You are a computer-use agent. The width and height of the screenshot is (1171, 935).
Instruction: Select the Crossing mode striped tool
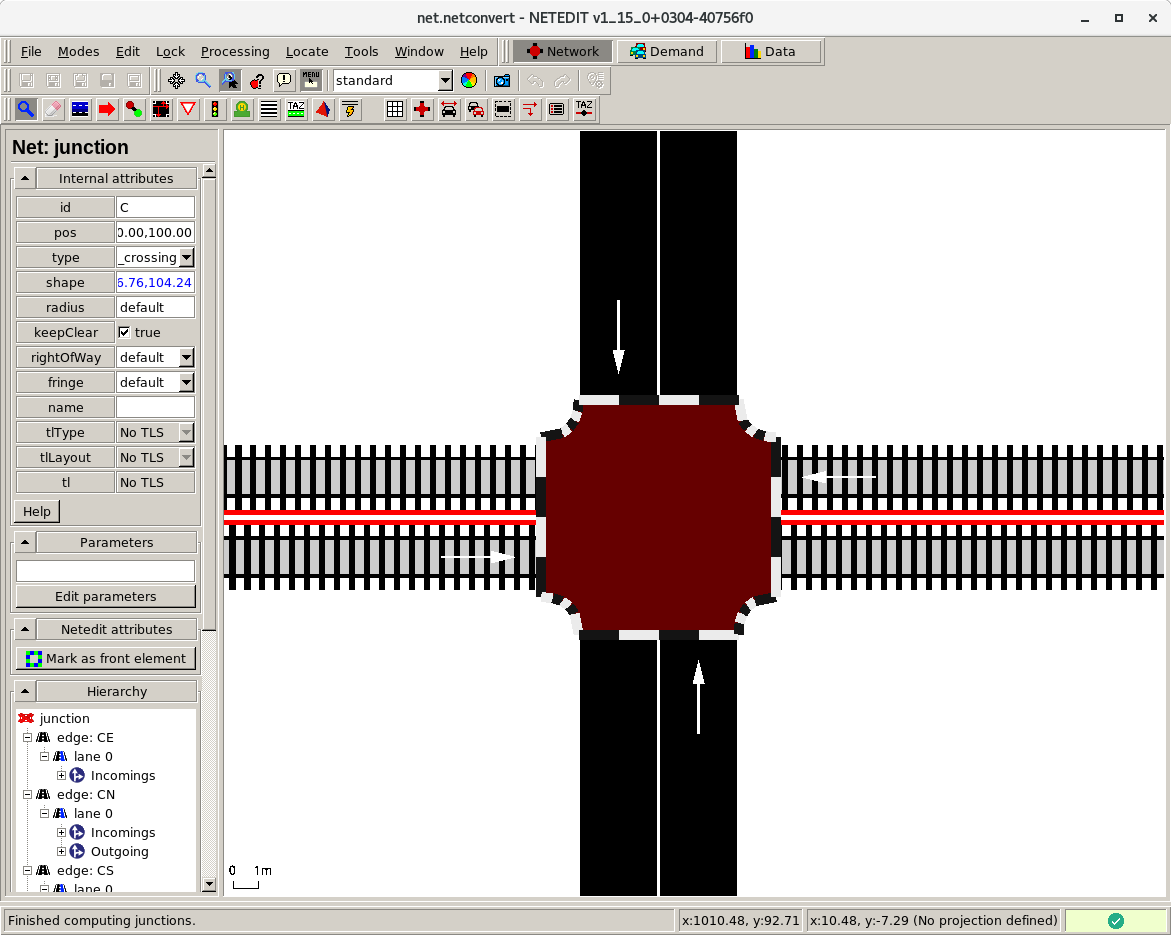(269, 110)
